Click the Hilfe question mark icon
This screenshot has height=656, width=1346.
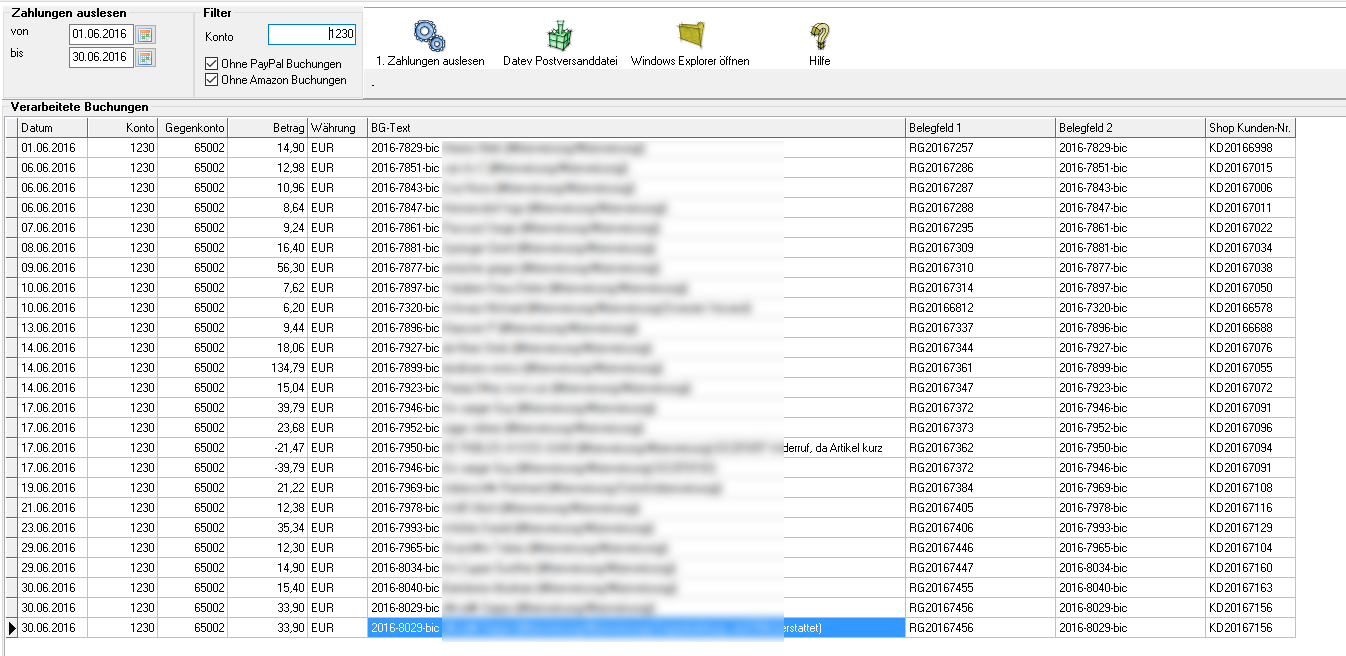pyautogui.click(x=819, y=36)
